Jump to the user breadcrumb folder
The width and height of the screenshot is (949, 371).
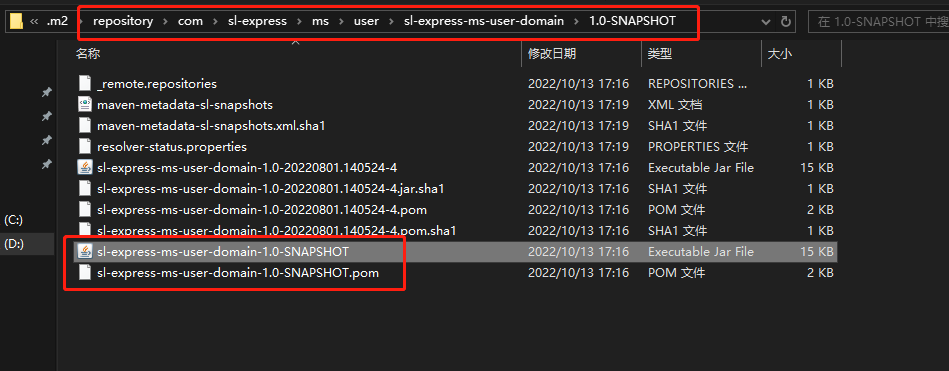tap(366, 21)
